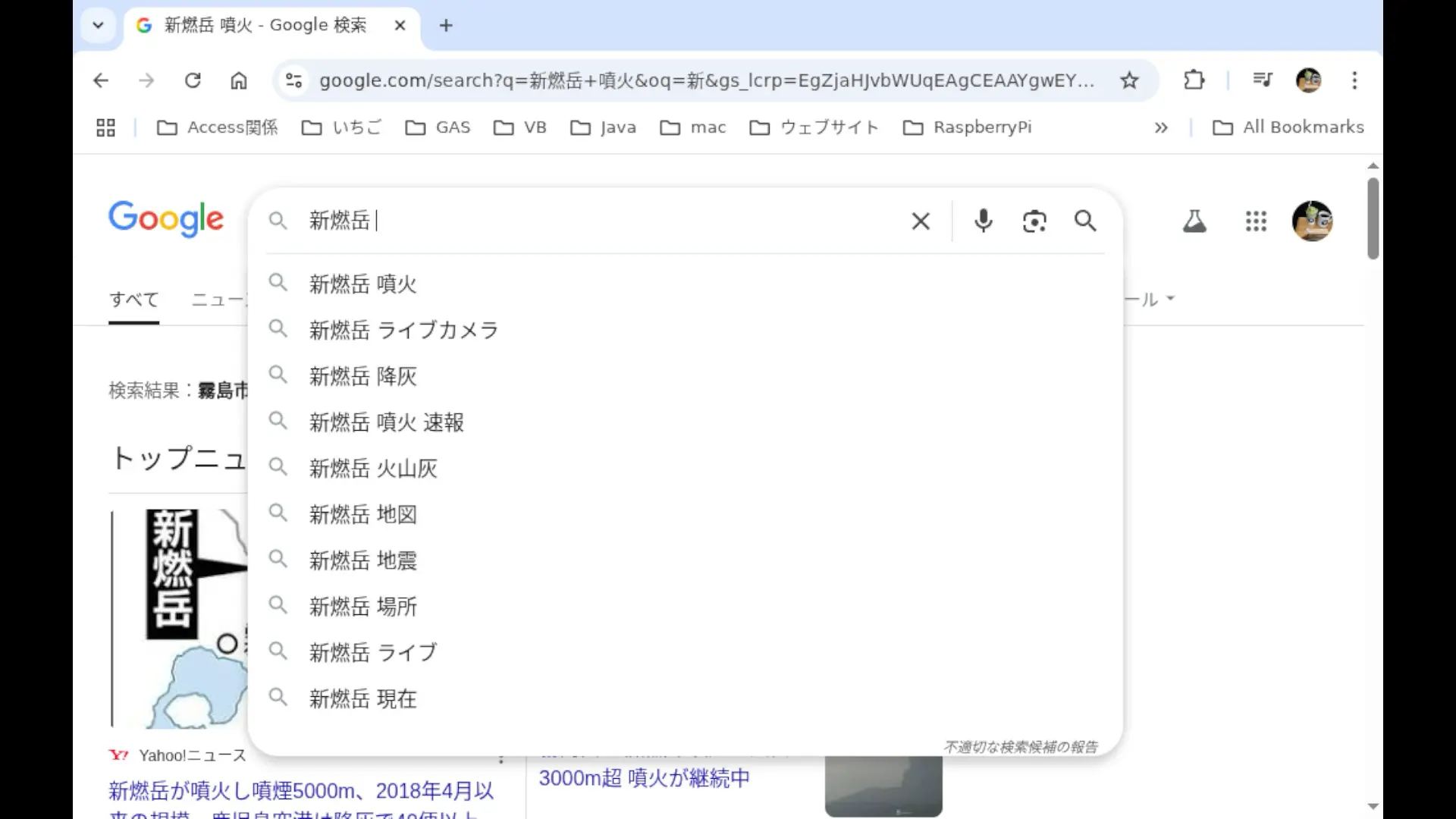Viewport: 1456px width, 819px height.
Task: Open the Google account avatar
Action: [x=1312, y=221]
